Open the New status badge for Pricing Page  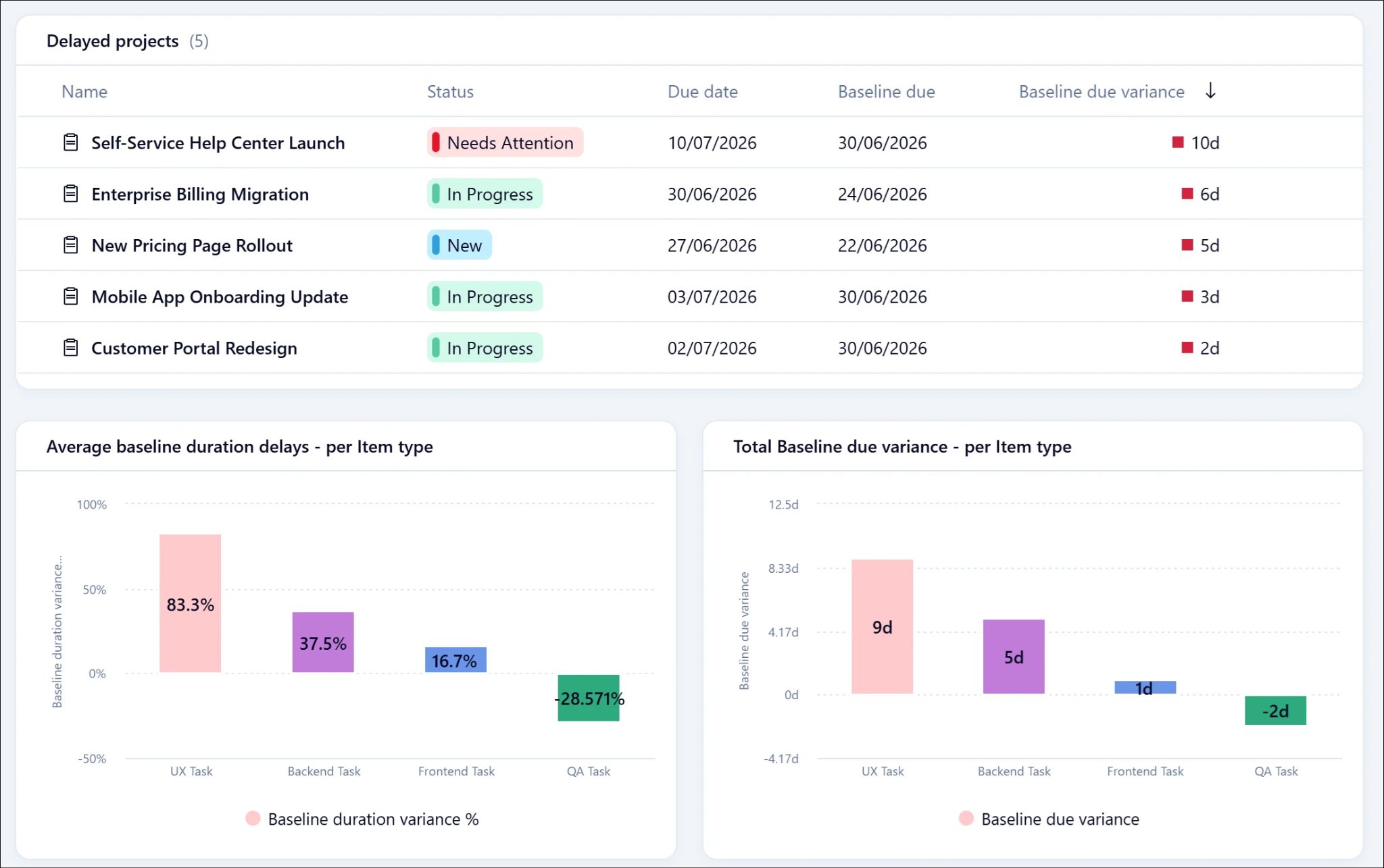[x=460, y=245]
